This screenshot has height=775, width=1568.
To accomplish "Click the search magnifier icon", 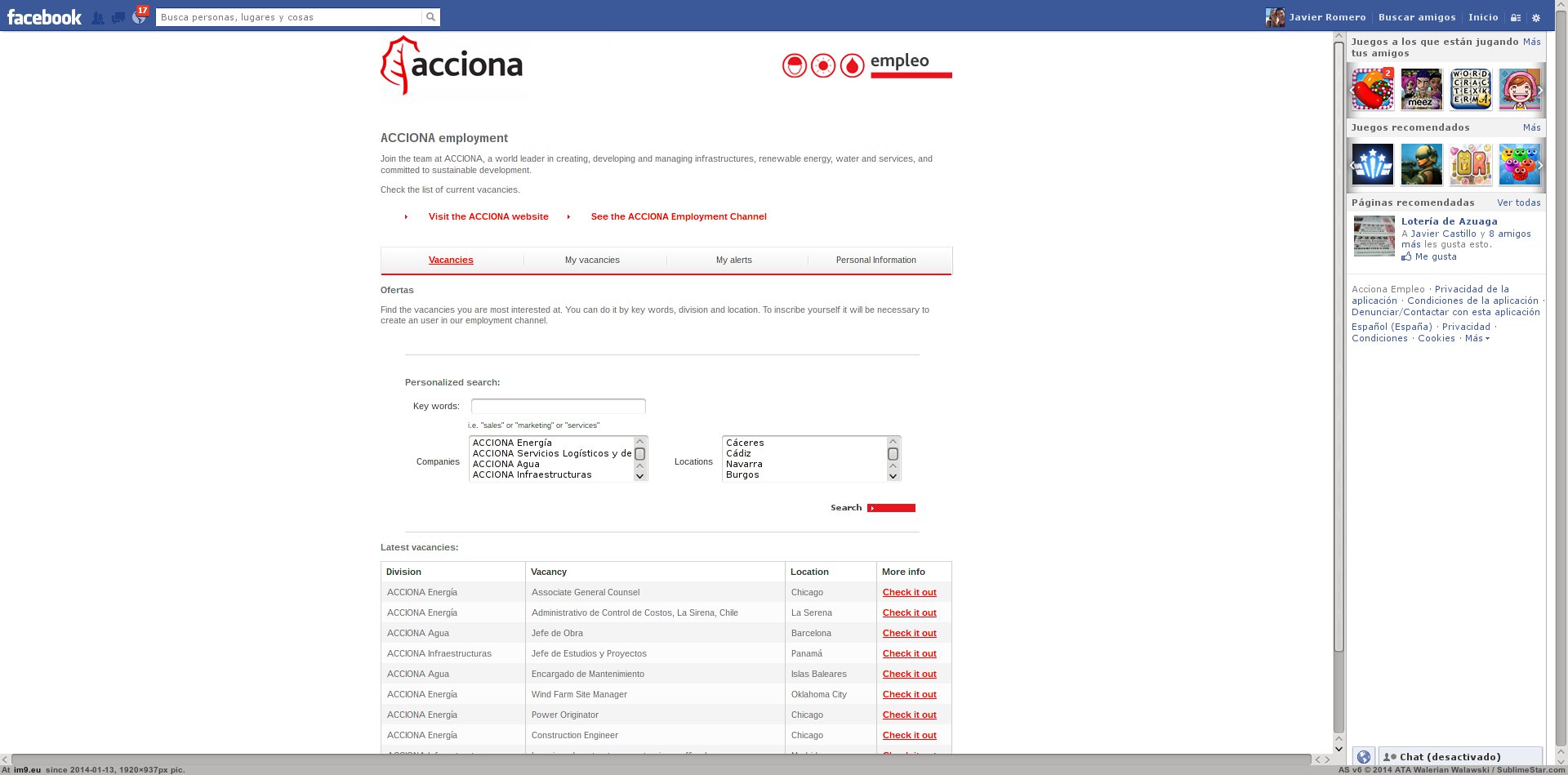I will (x=430, y=17).
